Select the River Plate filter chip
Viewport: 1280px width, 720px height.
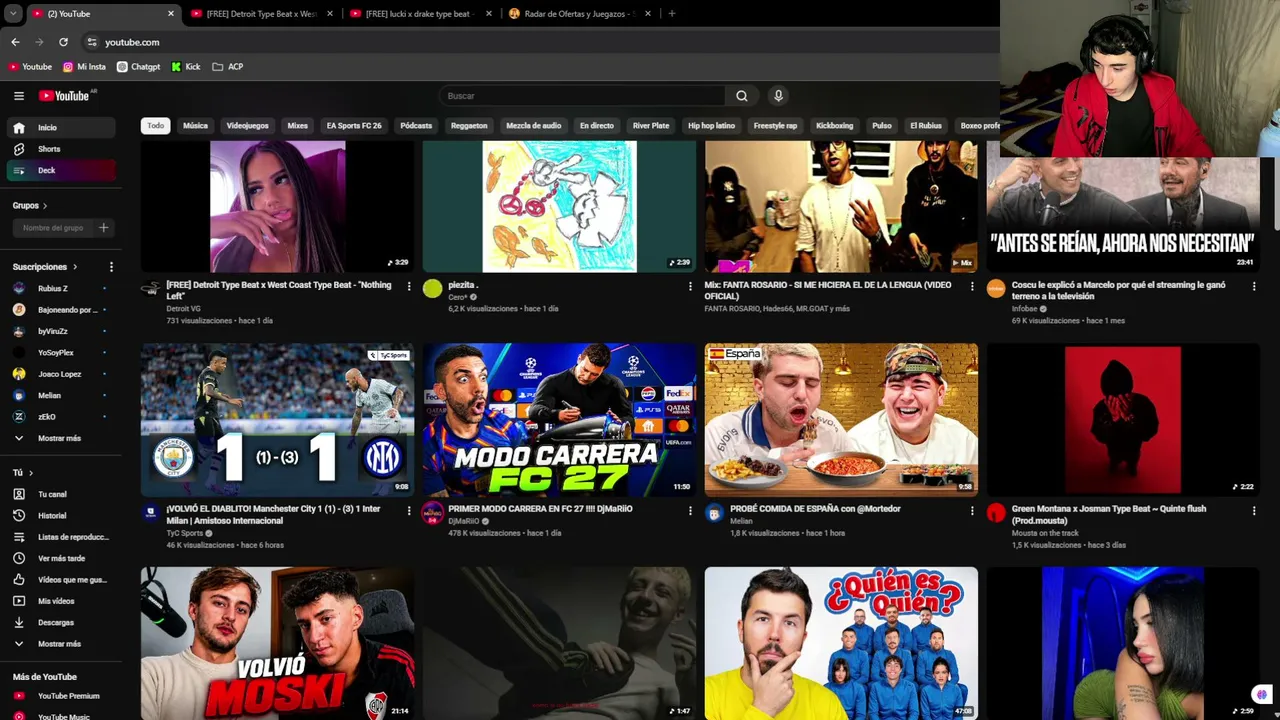[651, 126]
